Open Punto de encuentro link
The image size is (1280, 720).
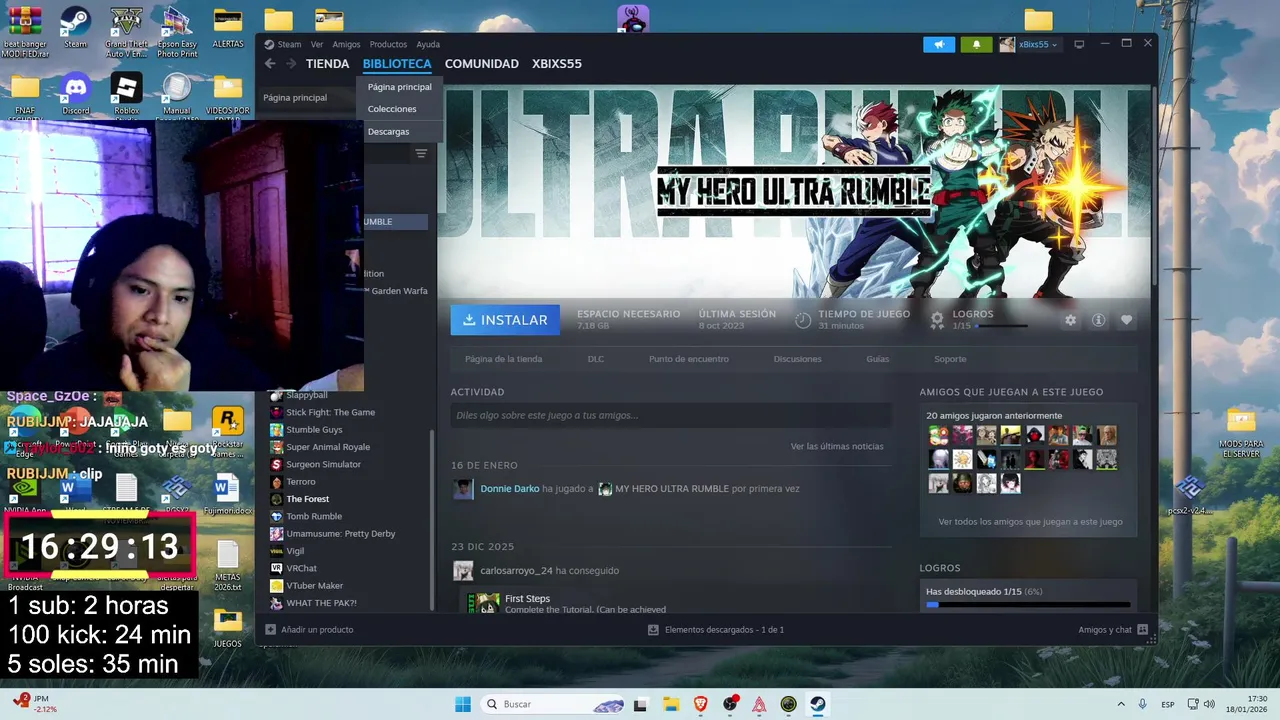point(689,359)
